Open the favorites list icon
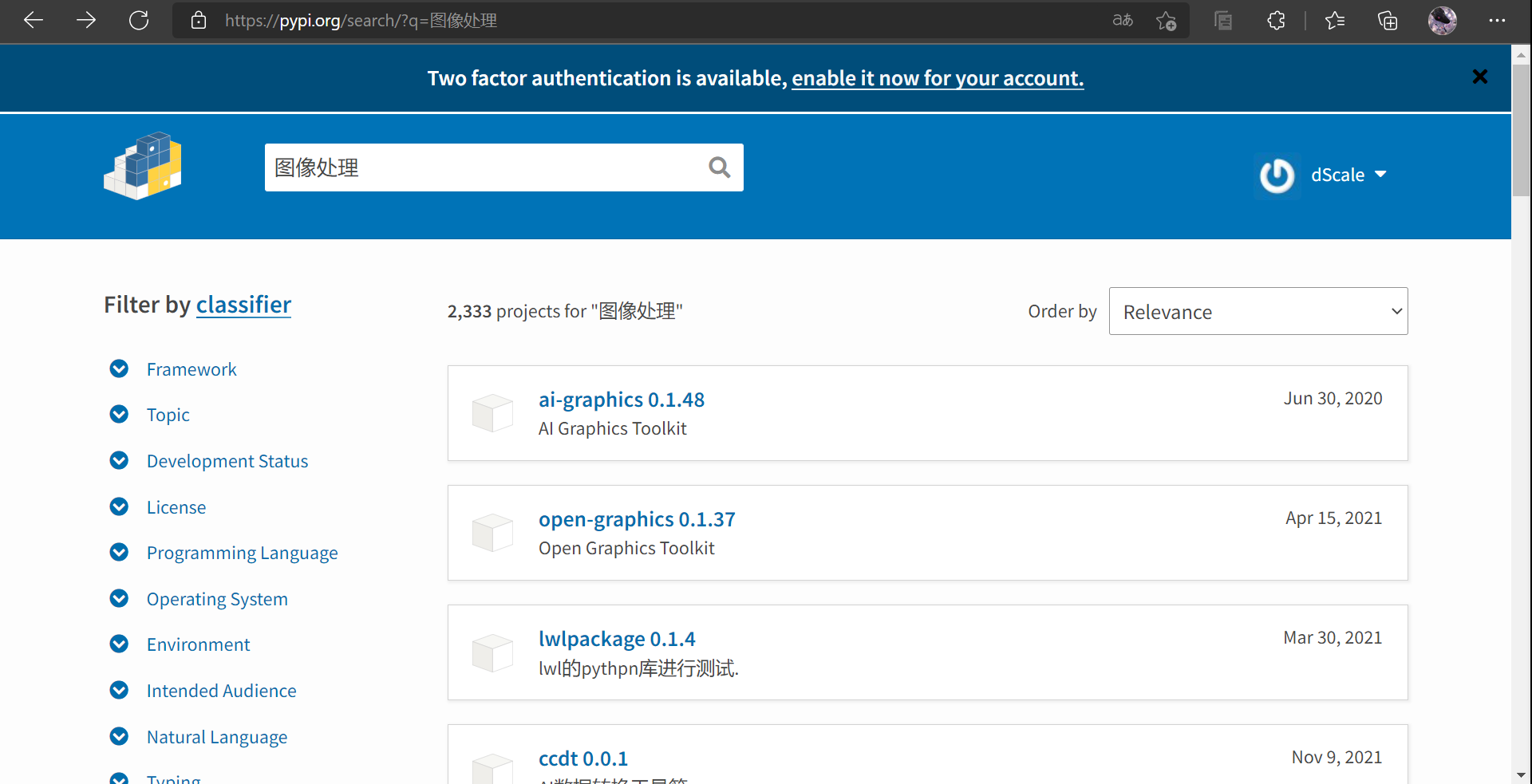 1335,21
